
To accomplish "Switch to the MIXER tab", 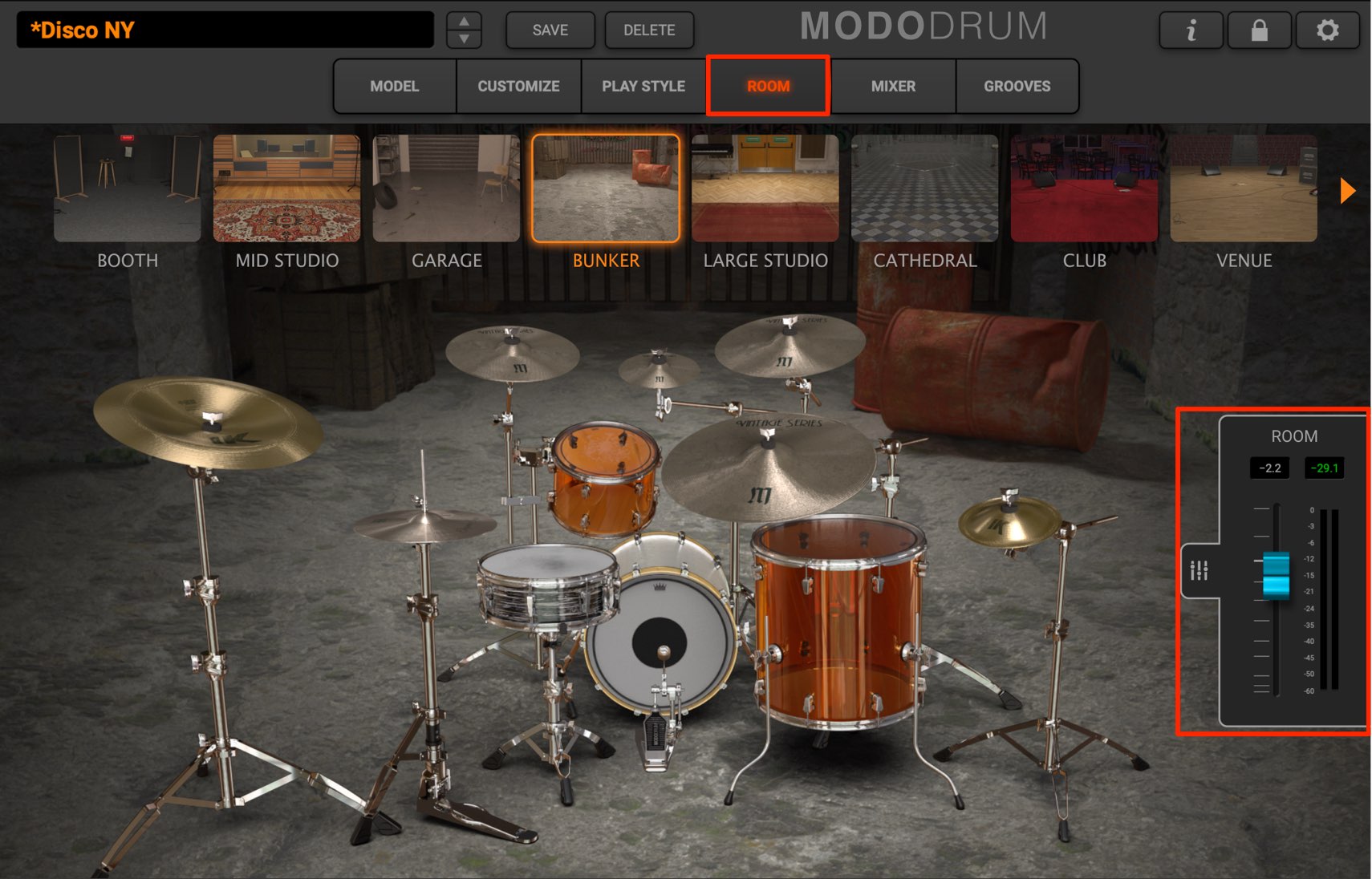I will 893,86.
